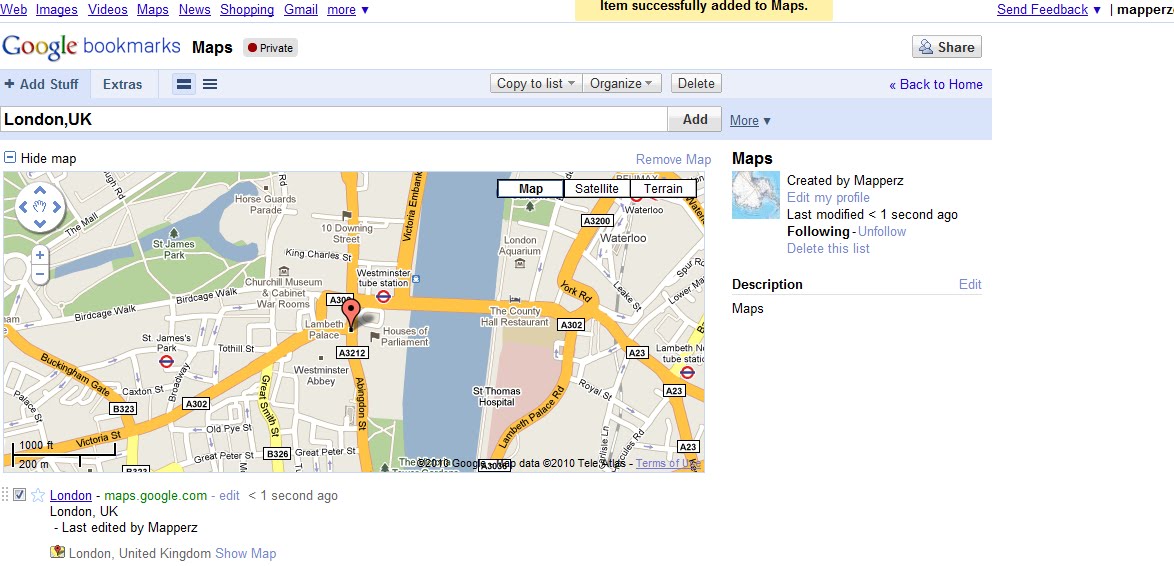
Task: Click the Westminster tube station symbol
Action: tap(383, 296)
